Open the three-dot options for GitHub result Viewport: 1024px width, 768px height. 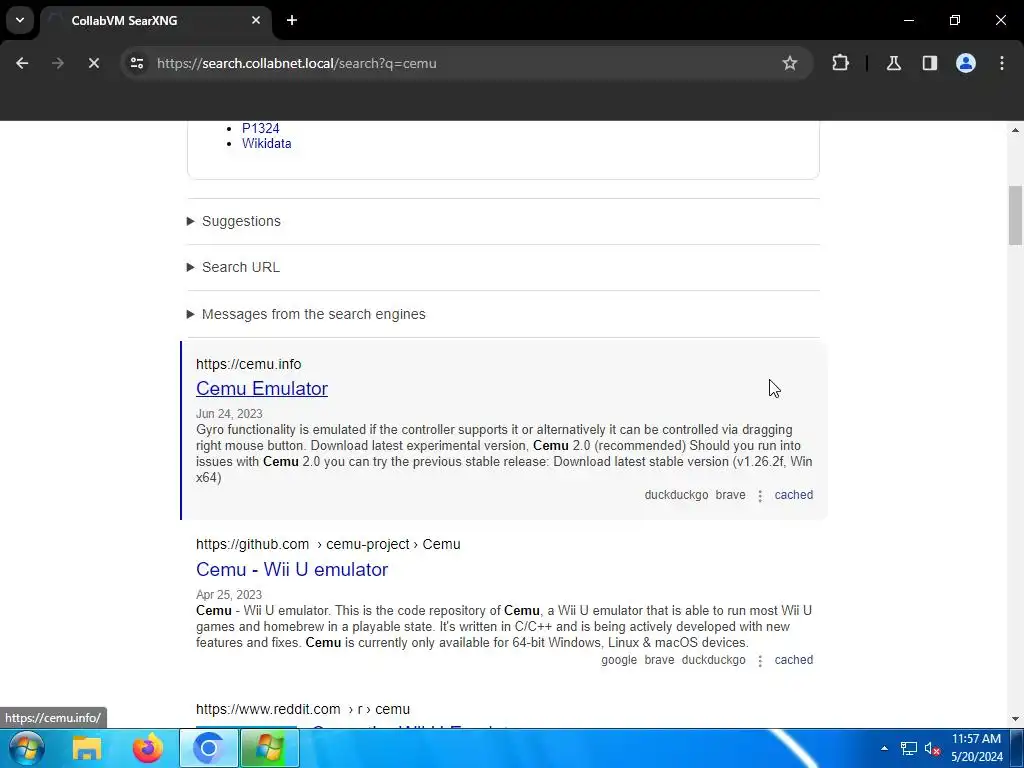click(760, 661)
